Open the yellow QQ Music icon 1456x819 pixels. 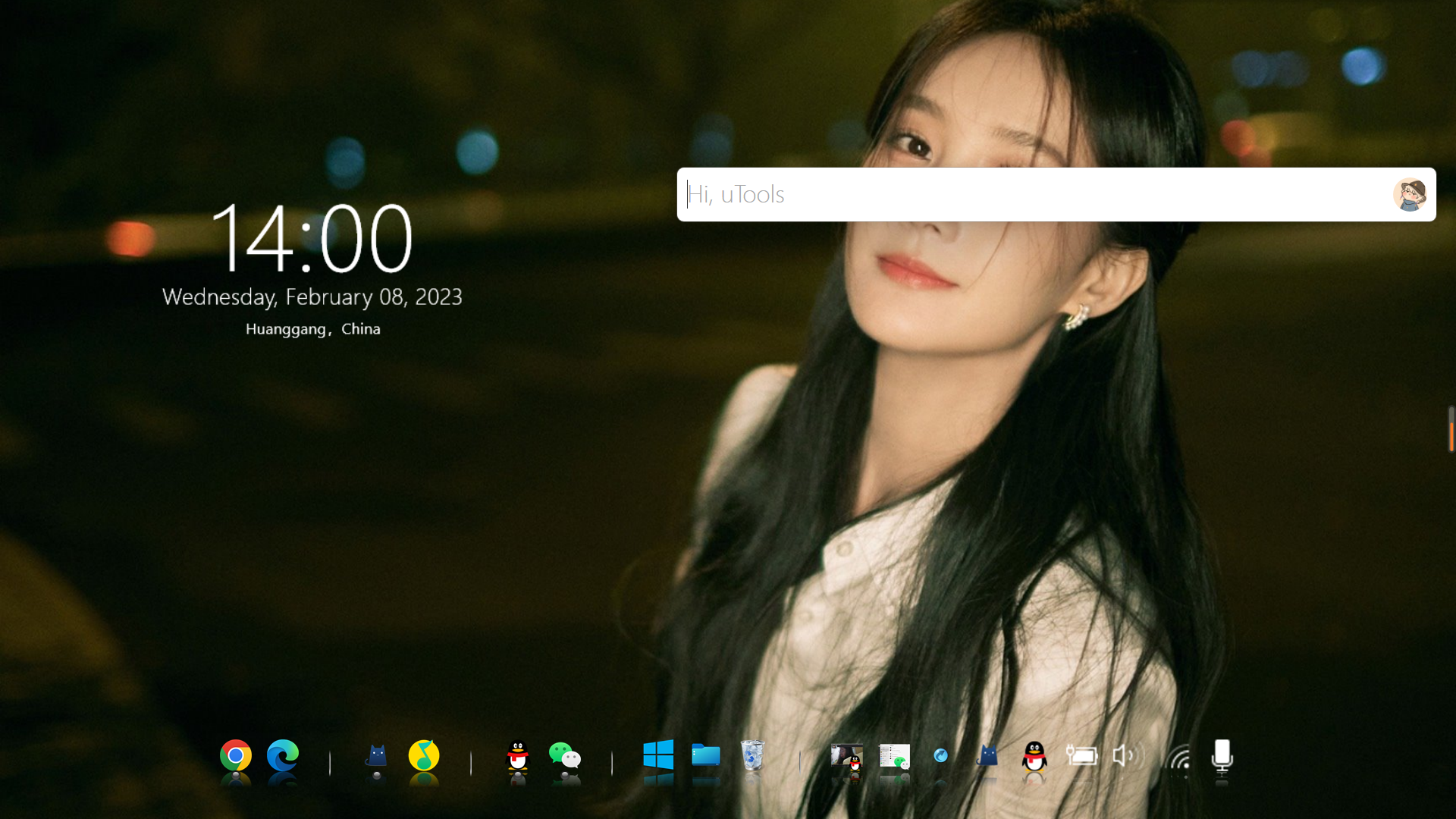point(424,755)
